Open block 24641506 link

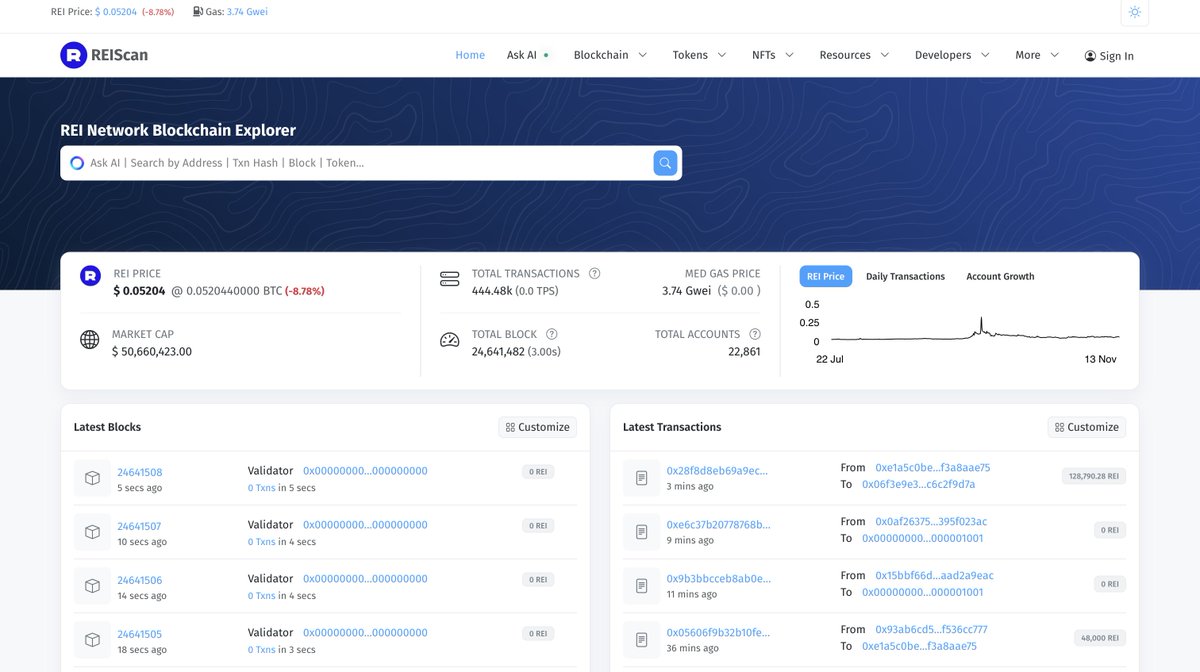(139, 580)
